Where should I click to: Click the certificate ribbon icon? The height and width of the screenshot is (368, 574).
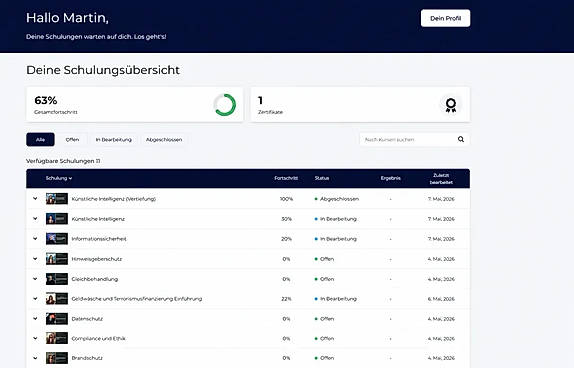[x=451, y=105]
